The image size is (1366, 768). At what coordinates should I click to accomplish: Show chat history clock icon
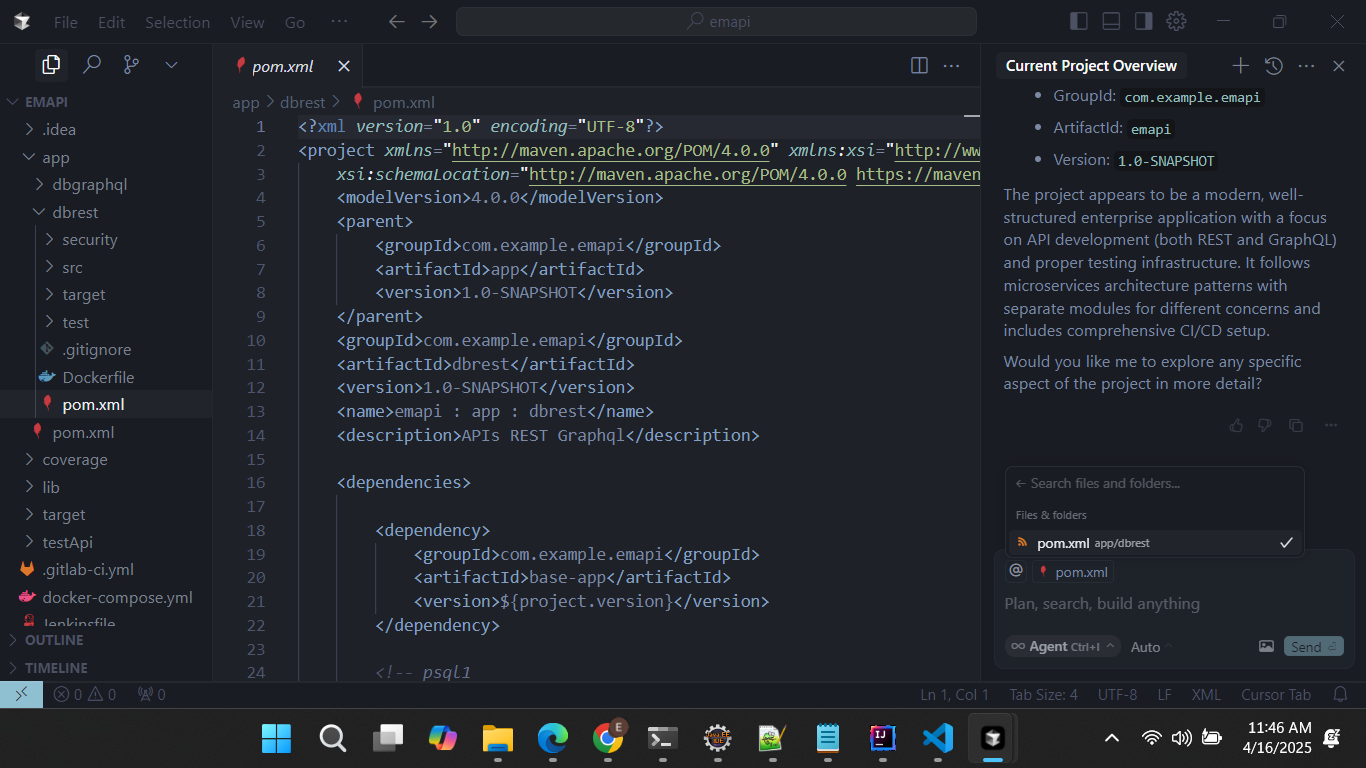[x=1273, y=65]
